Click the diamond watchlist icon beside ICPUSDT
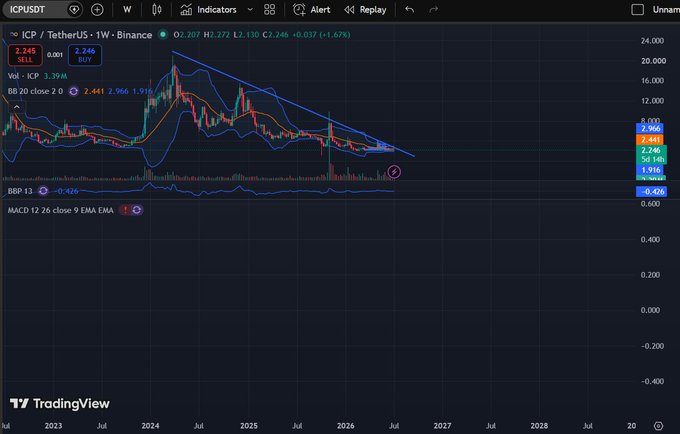The image size is (680, 434). pyautogui.click(x=74, y=10)
